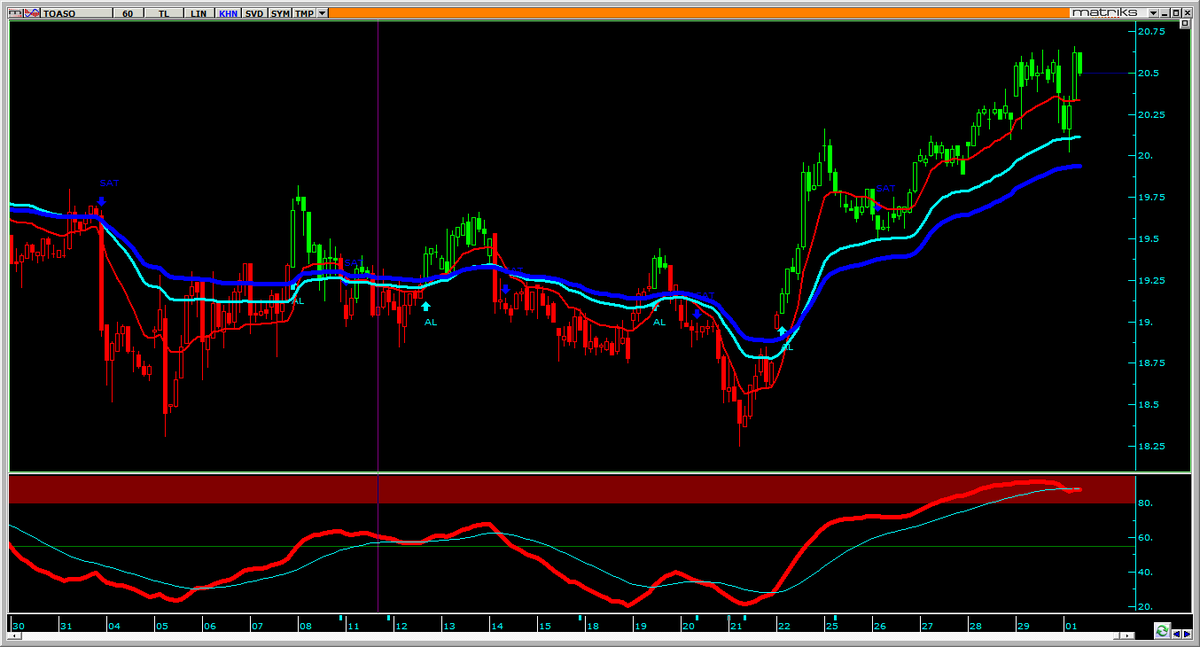Viewport: 1200px width, 647px height.
Task: Click the AL buy arrow near 22
Action: pos(782,330)
